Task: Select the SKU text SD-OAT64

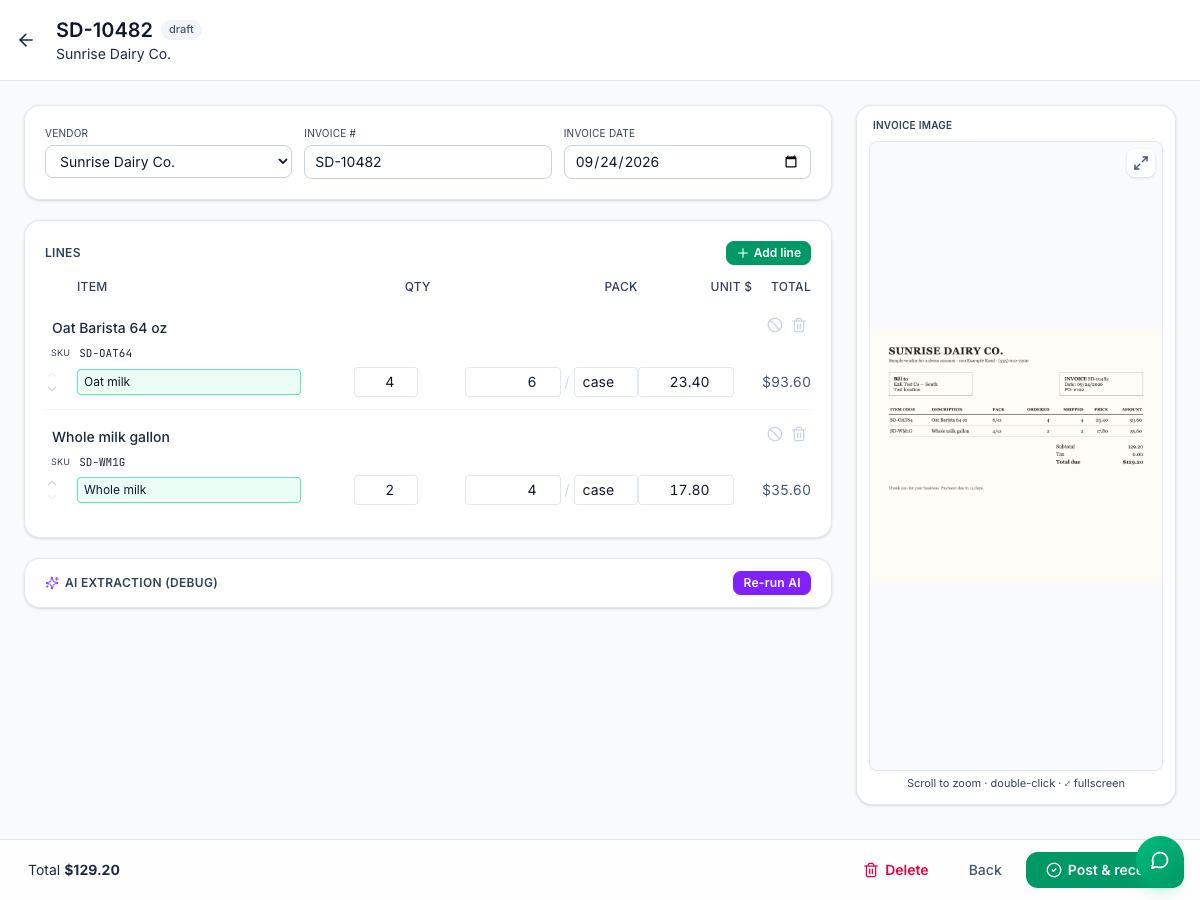Action: coord(106,353)
